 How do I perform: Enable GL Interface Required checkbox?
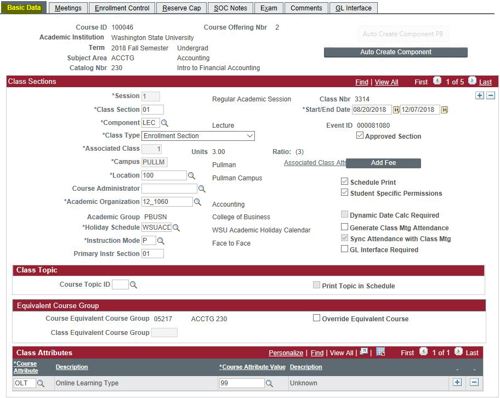click(344, 249)
